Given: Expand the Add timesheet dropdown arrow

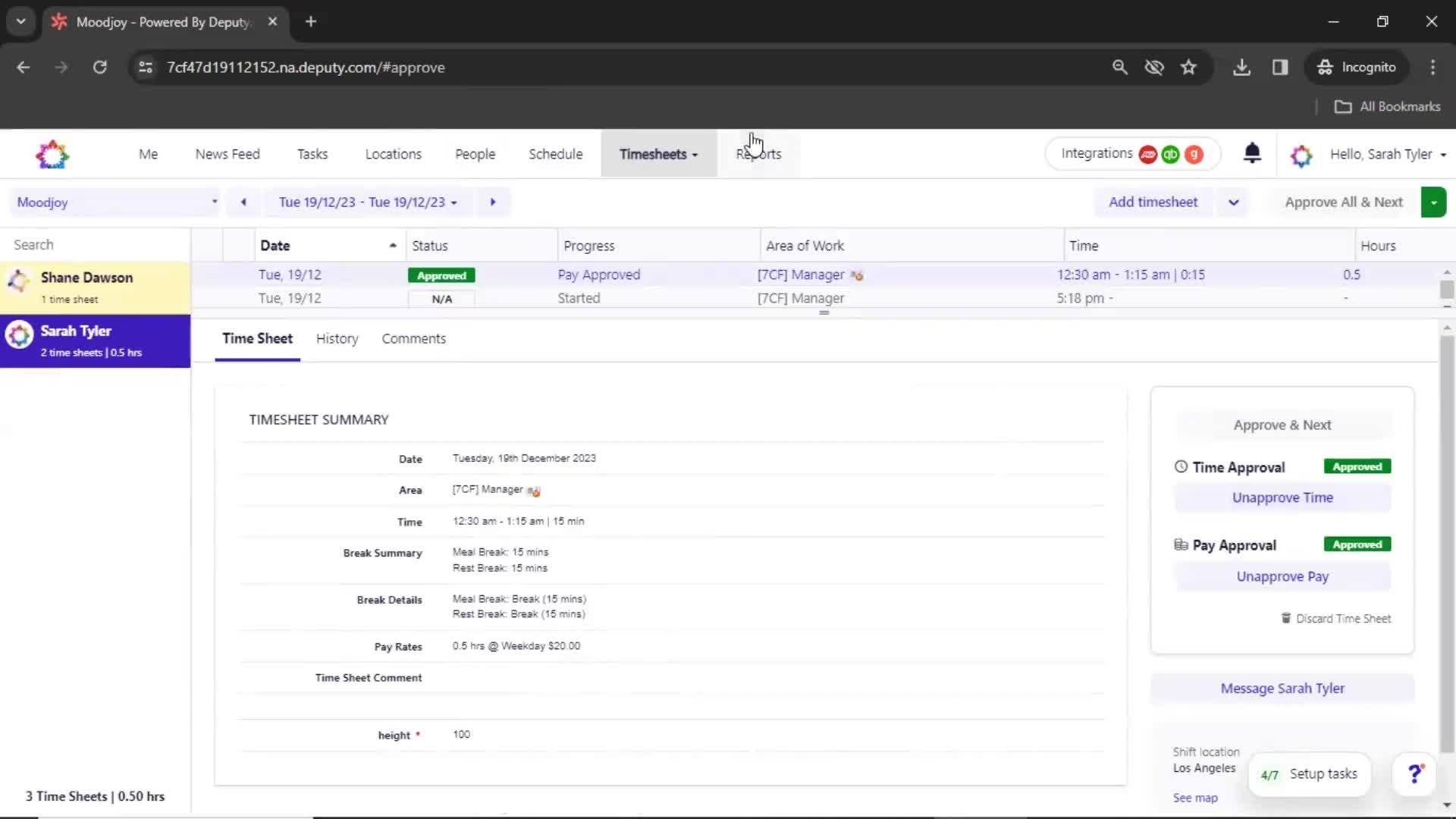Looking at the screenshot, I should point(1234,201).
